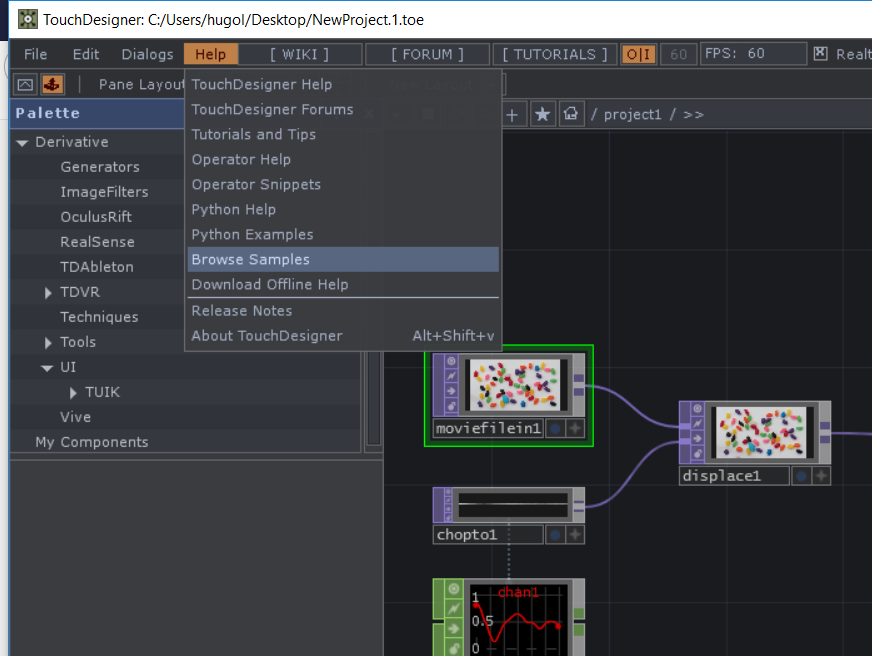
Task: Select Python Examples menu entry
Action: coord(343,235)
